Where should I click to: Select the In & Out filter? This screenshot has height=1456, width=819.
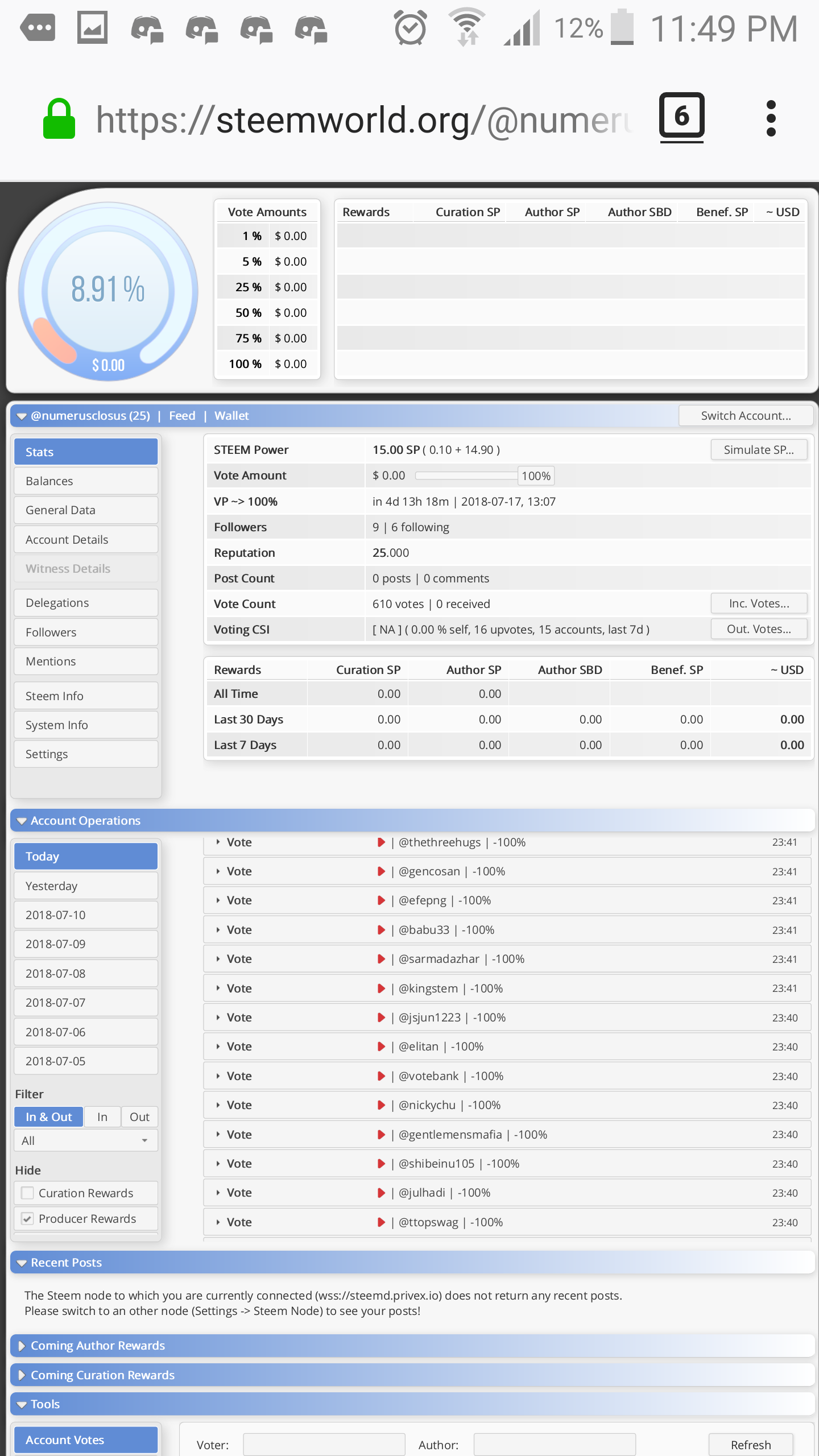click(x=49, y=1116)
